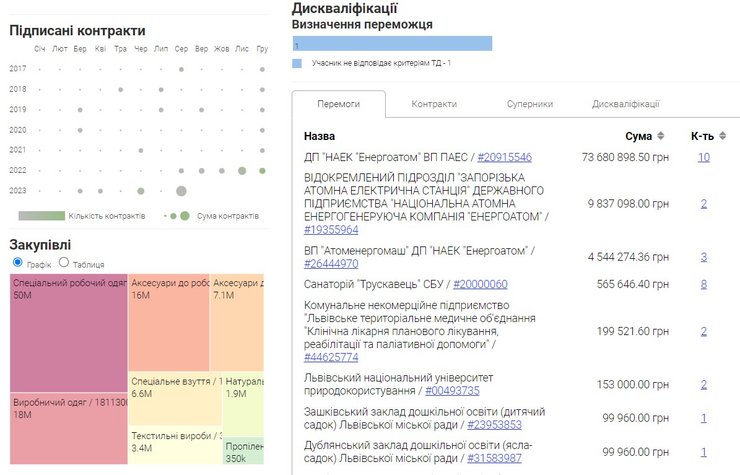
Task: Select the Пропілен 350k treemap tile
Action: pos(243,451)
